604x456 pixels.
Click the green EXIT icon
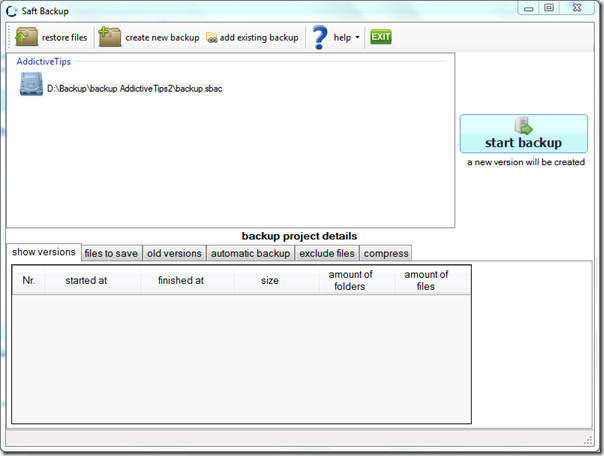(x=381, y=37)
